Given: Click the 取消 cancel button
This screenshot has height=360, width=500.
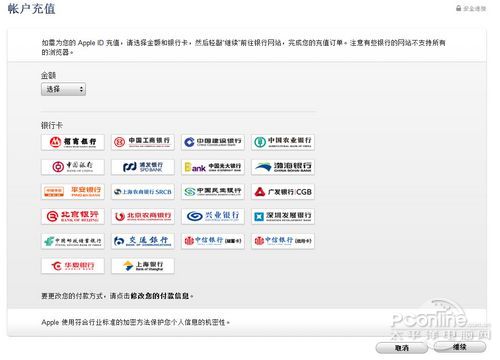Looking at the screenshot, I should tap(402, 348).
